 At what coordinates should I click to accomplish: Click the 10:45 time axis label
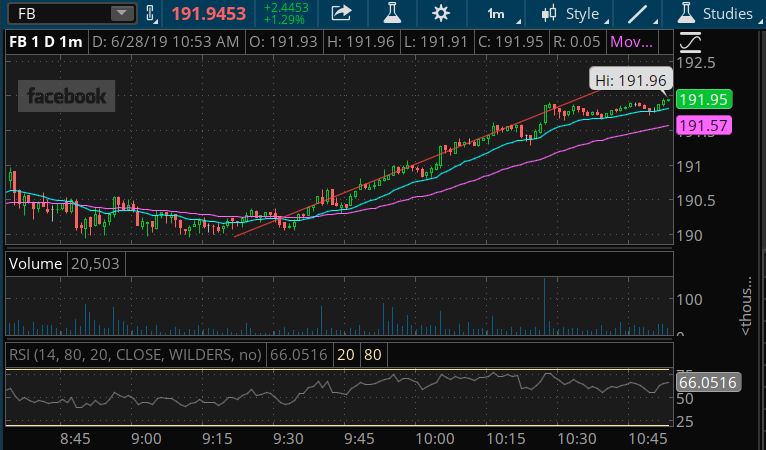[648, 439]
